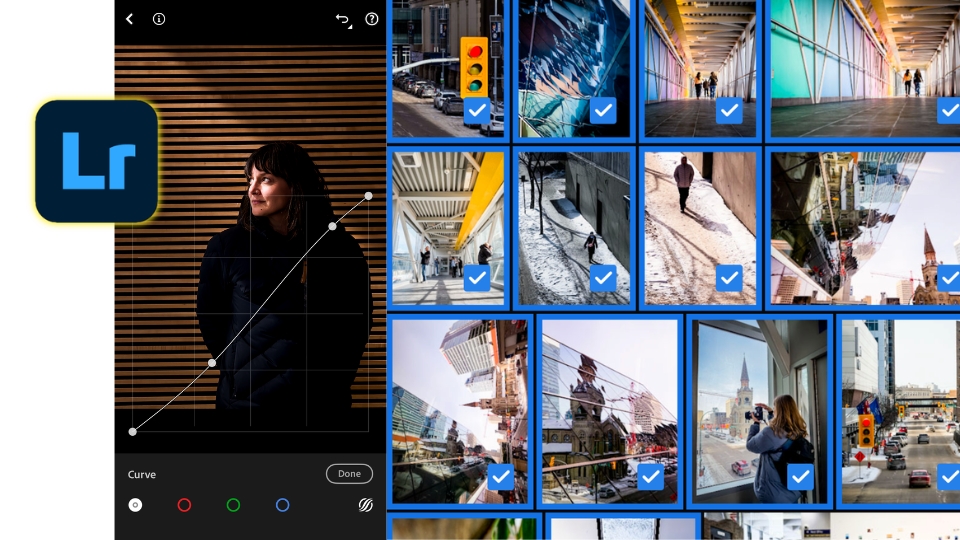The width and height of the screenshot is (960, 540).
Task: Click the Lightroom Lr app logo
Action: tap(97, 161)
